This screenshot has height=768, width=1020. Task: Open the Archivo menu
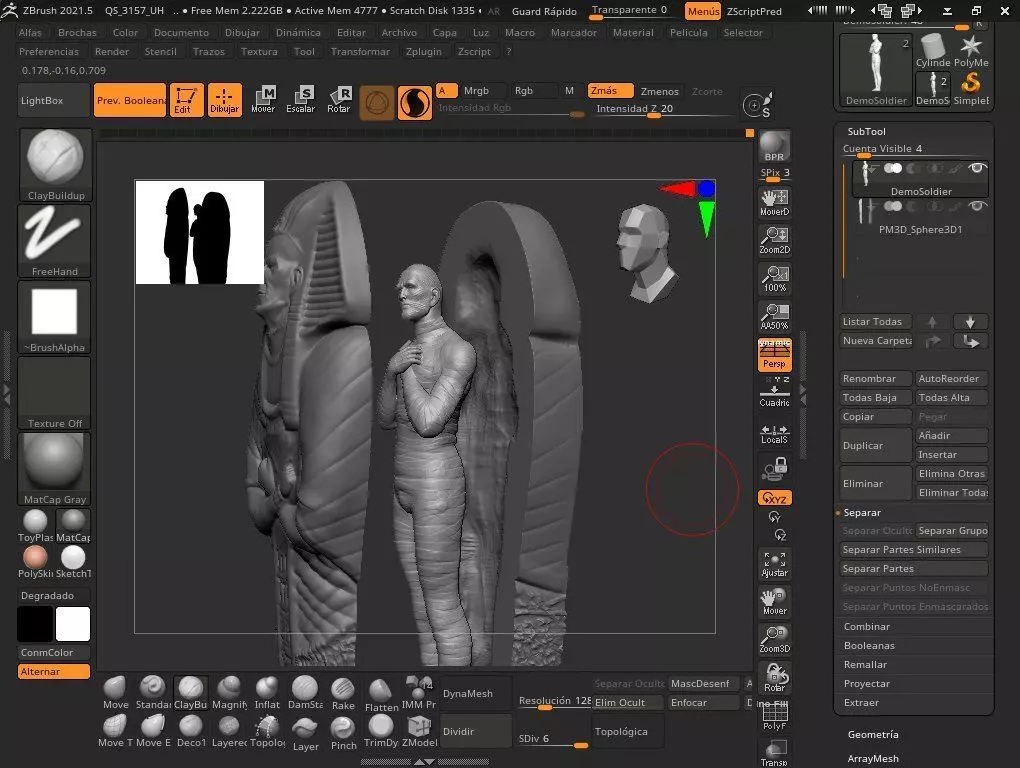pyautogui.click(x=399, y=33)
